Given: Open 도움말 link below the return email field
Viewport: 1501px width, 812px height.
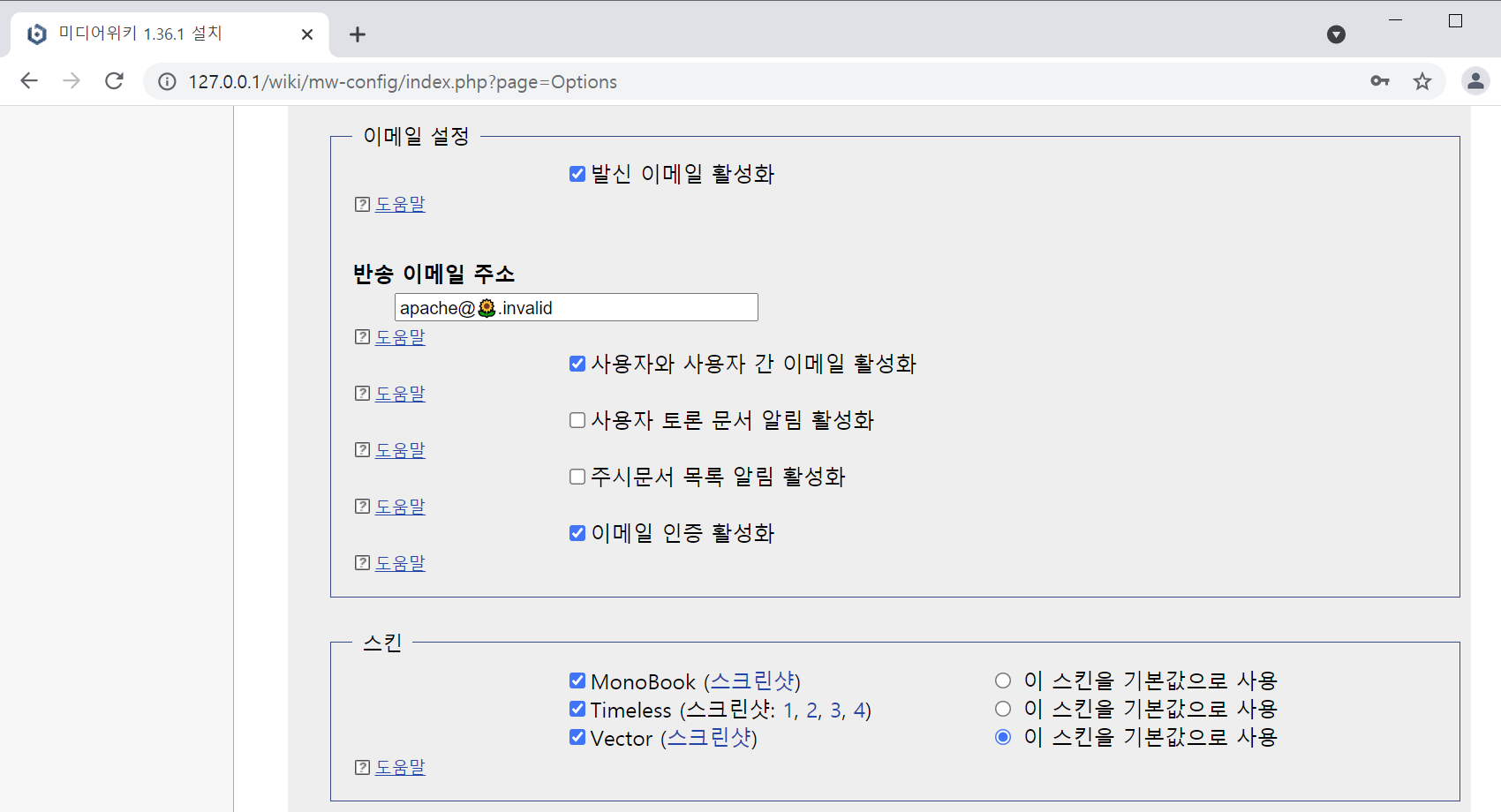Looking at the screenshot, I should (x=400, y=337).
